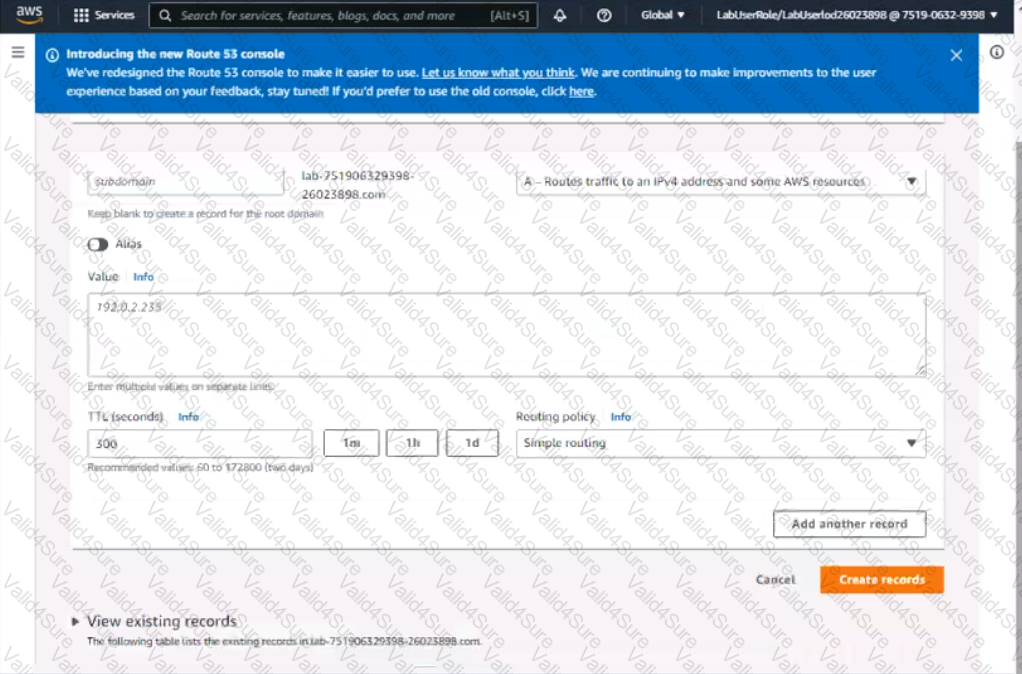Open the Services grid menu
1022x674 pixels.
point(104,15)
